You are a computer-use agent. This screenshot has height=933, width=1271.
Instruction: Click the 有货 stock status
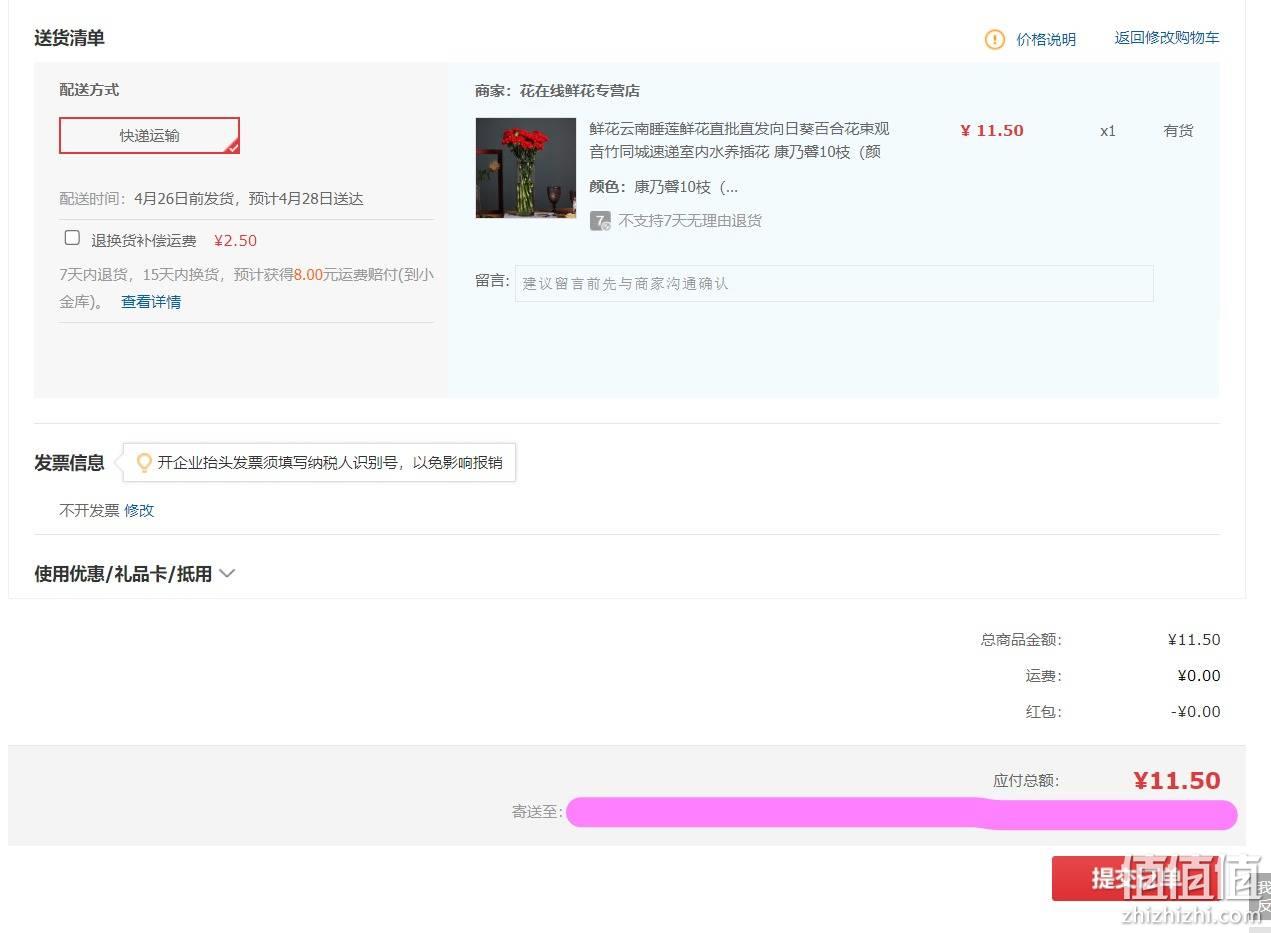click(1178, 130)
